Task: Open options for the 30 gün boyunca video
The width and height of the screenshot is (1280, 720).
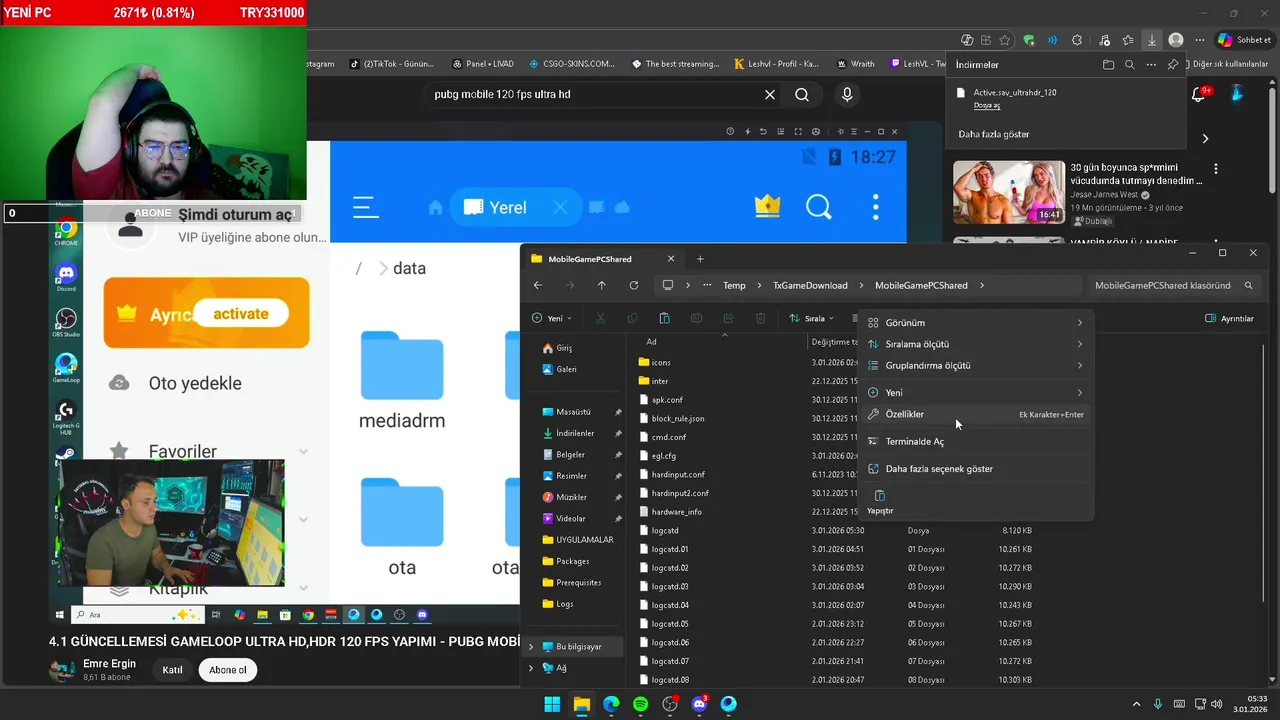Action: pos(1216,169)
